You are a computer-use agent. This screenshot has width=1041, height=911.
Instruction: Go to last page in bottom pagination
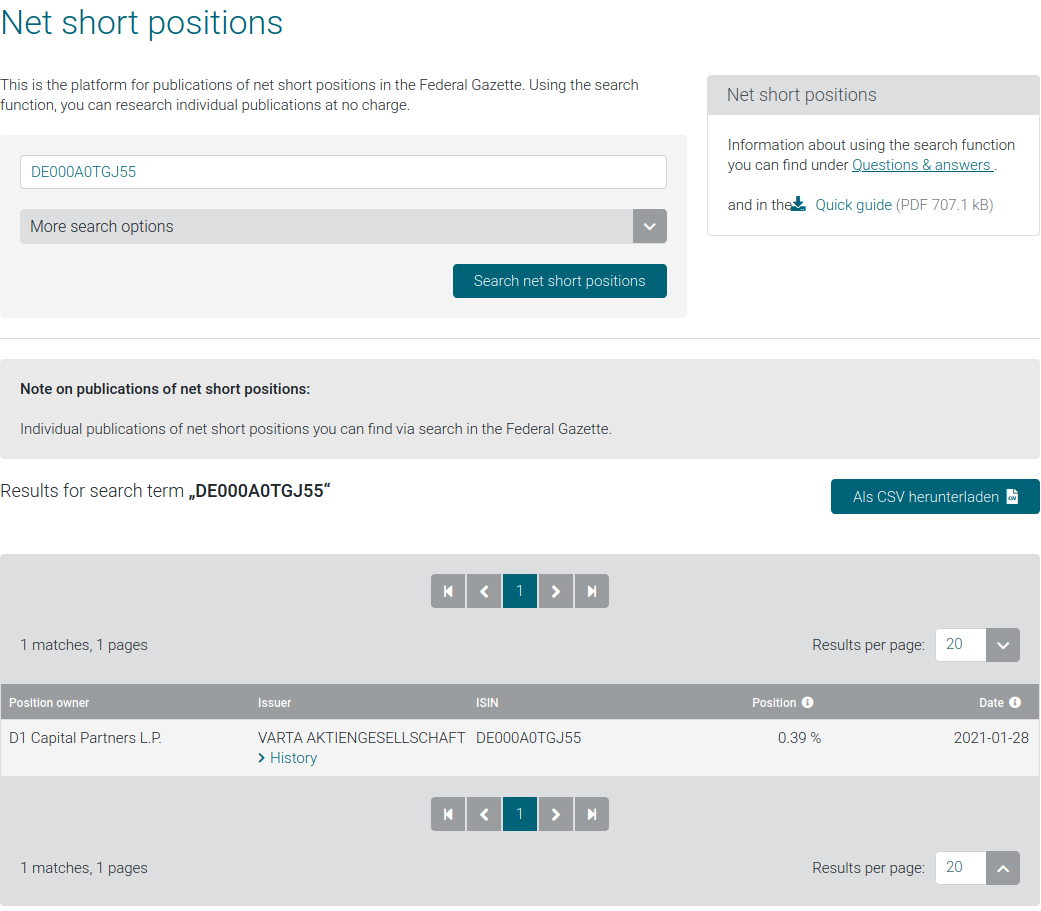pyautogui.click(x=592, y=814)
